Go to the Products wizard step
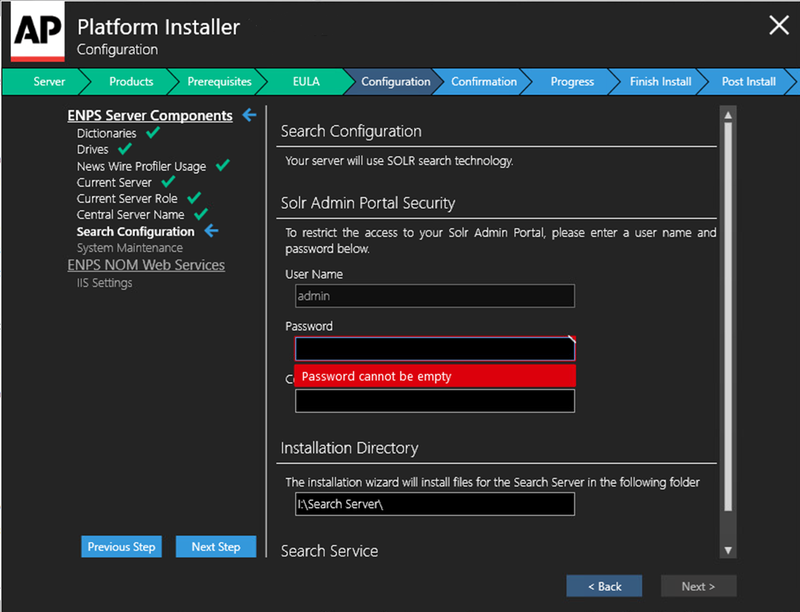This screenshot has height=612, width=800. tap(131, 82)
